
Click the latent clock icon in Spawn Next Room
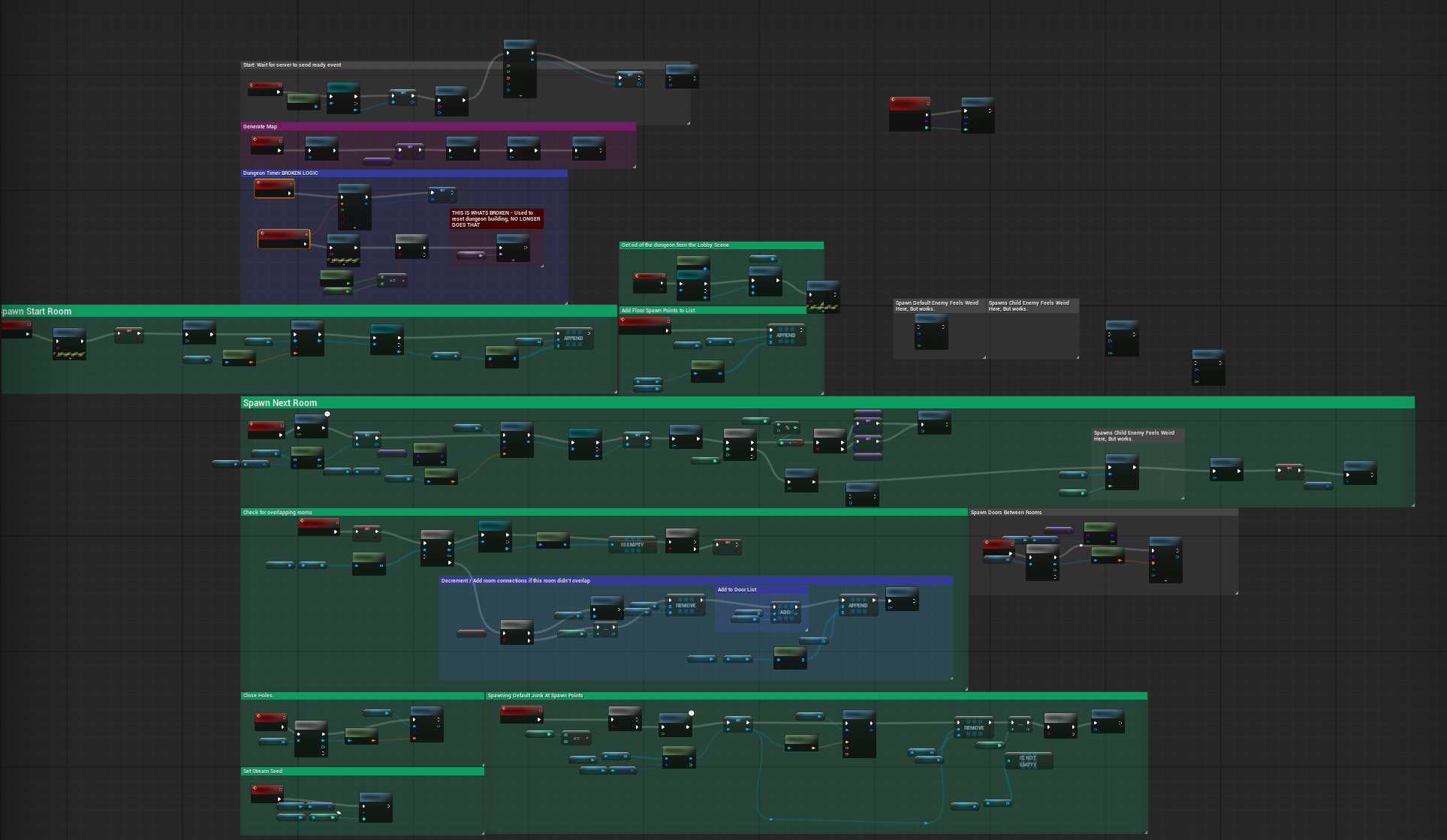[327, 414]
